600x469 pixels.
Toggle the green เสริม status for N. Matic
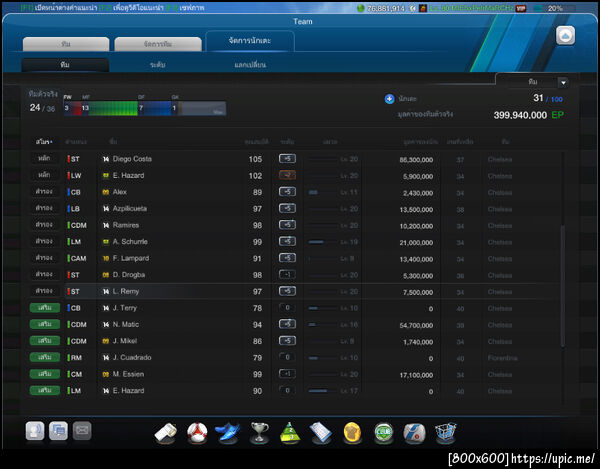pos(45,324)
